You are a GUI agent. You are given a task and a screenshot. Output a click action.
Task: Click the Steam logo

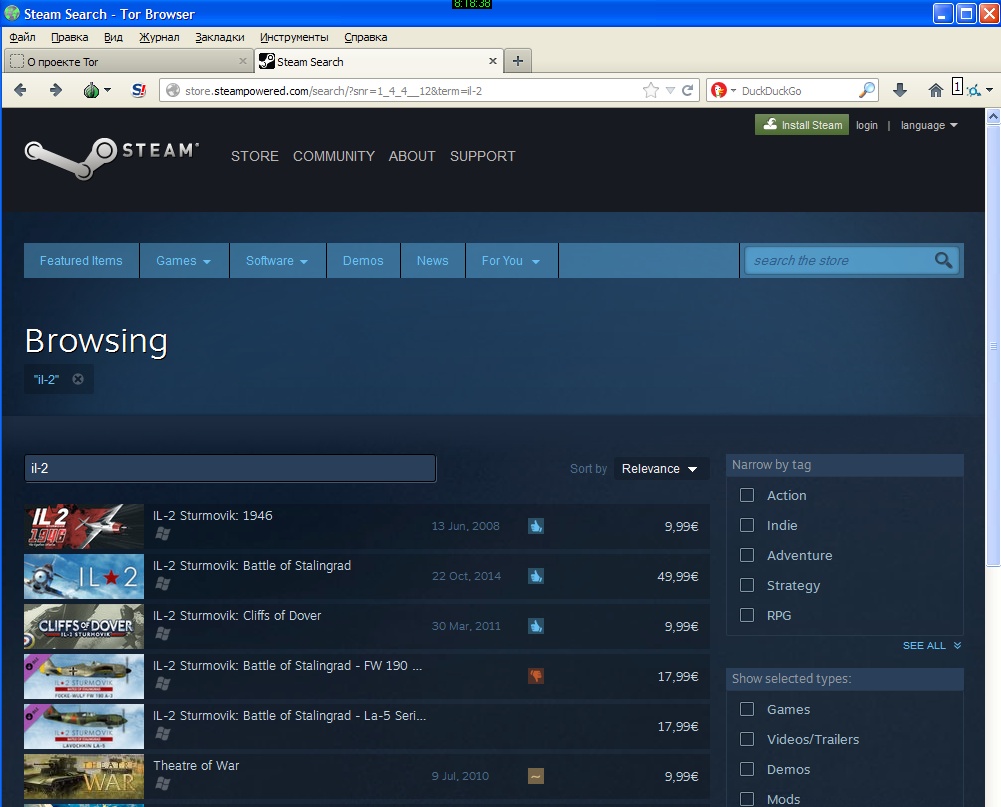point(112,158)
